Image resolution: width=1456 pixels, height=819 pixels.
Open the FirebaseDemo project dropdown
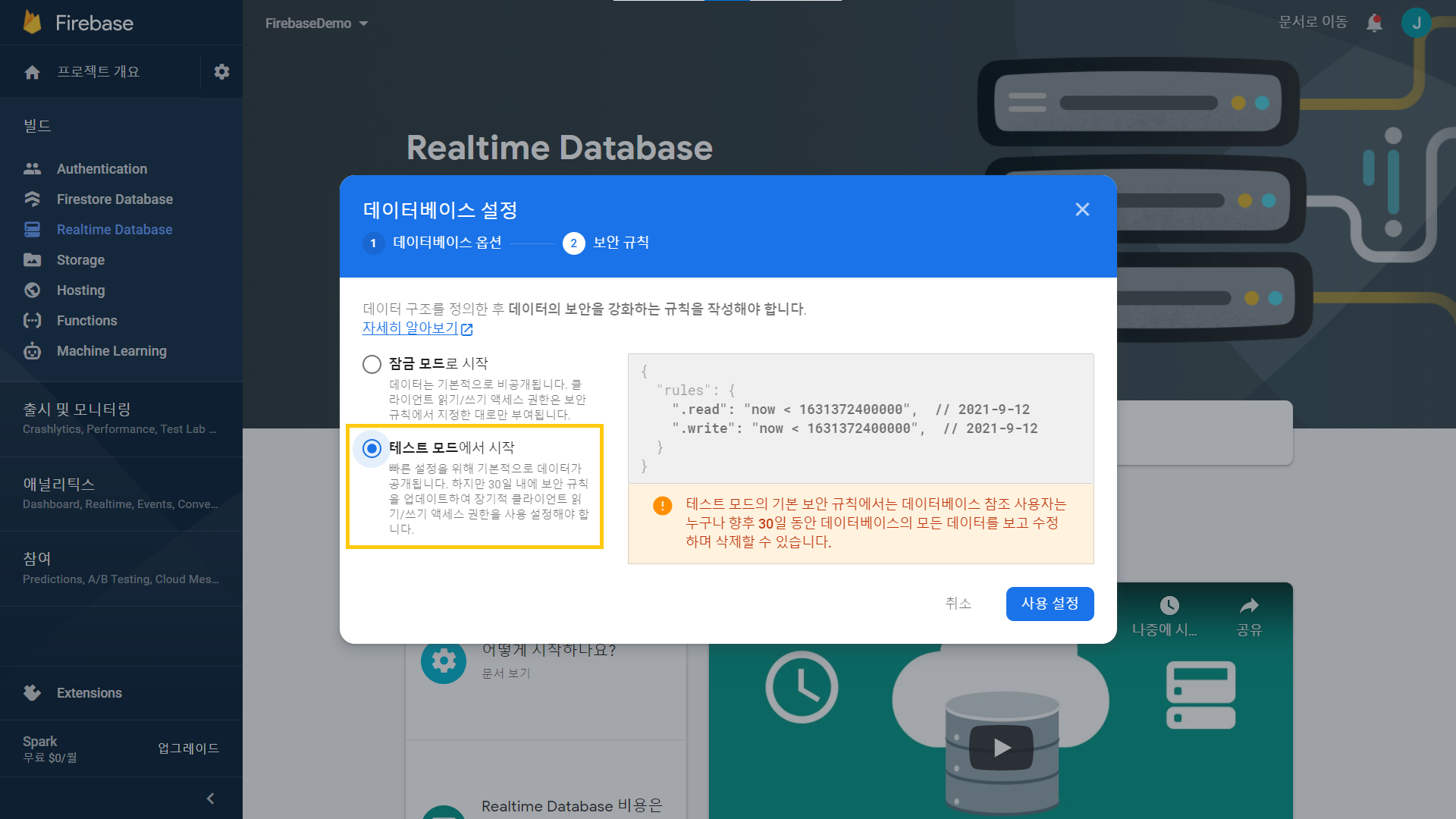tap(317, 24)
